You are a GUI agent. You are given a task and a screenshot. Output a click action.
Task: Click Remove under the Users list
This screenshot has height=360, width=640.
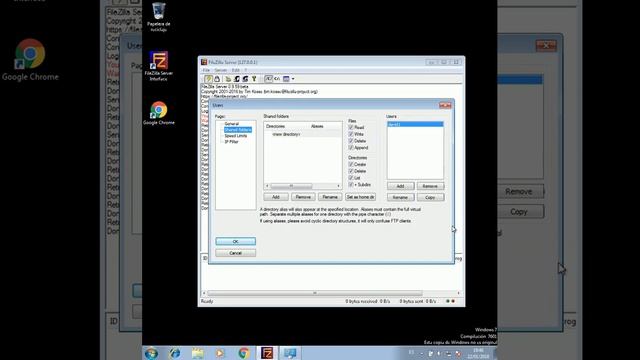(x=430, y=186)
